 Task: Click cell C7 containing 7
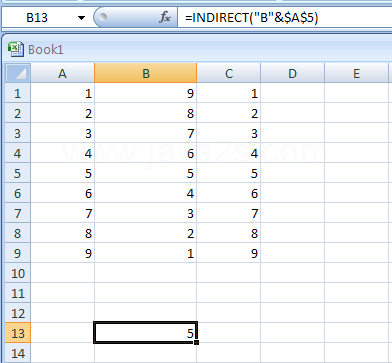(x=229, y=213)
